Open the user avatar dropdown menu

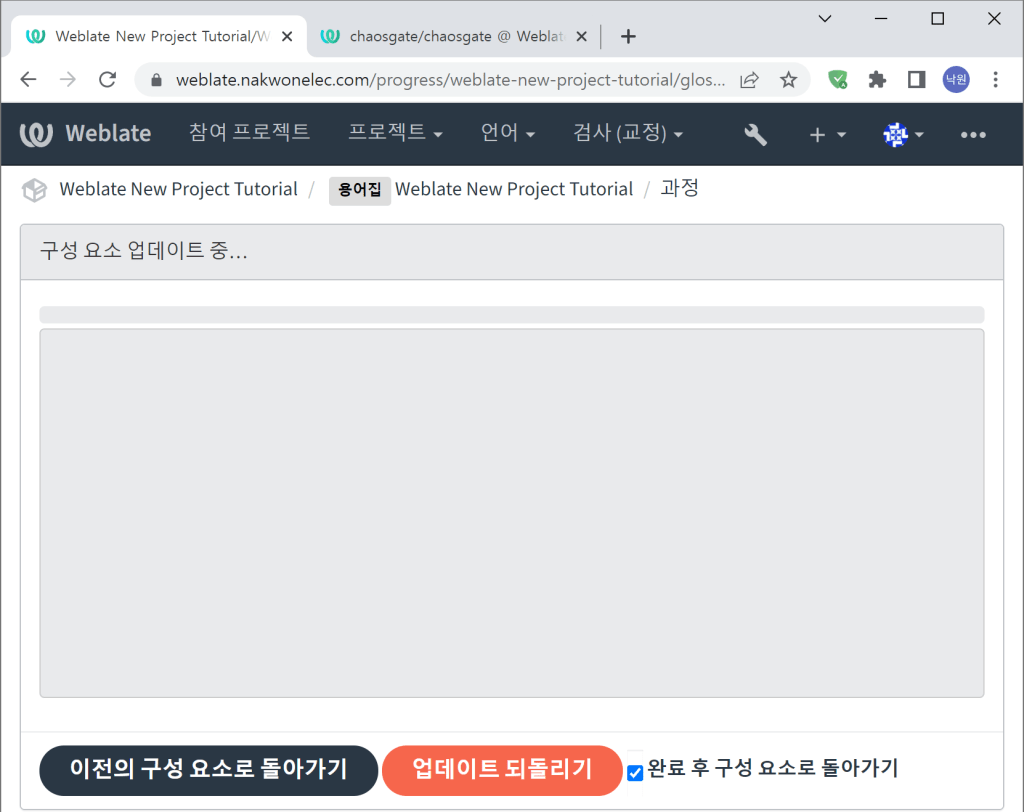pyautogui.click(x=903, y=134)
